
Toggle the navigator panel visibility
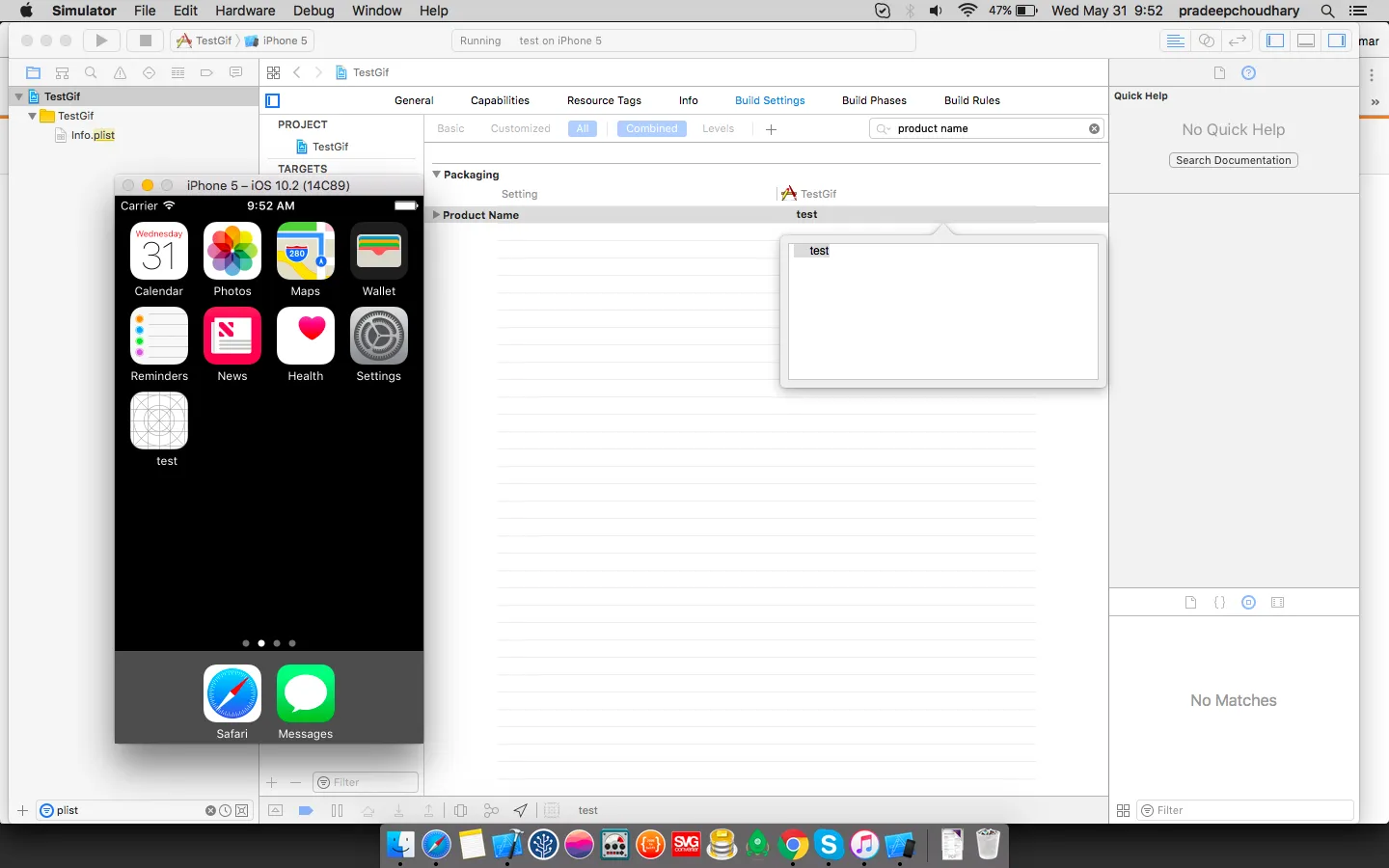coord(1275,41)
